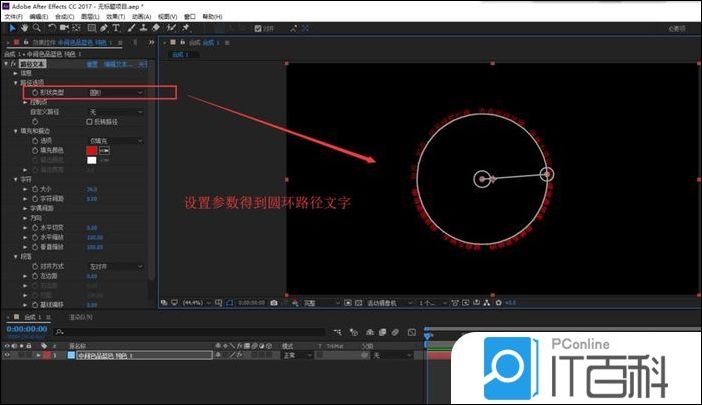Collapse the 路径选项 group triangle

(15, 83)
